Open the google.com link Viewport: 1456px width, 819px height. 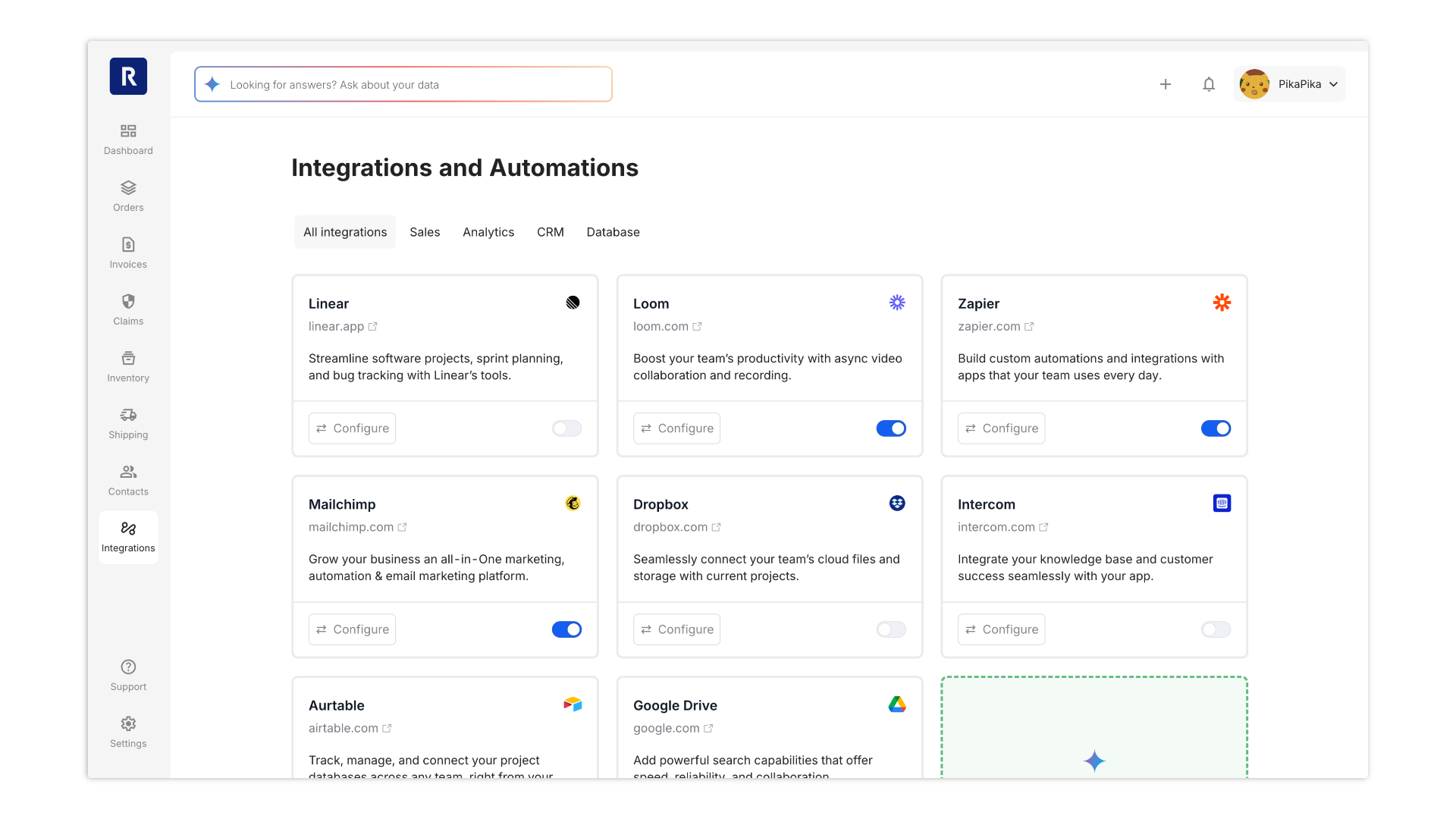[x=673, y=728]
